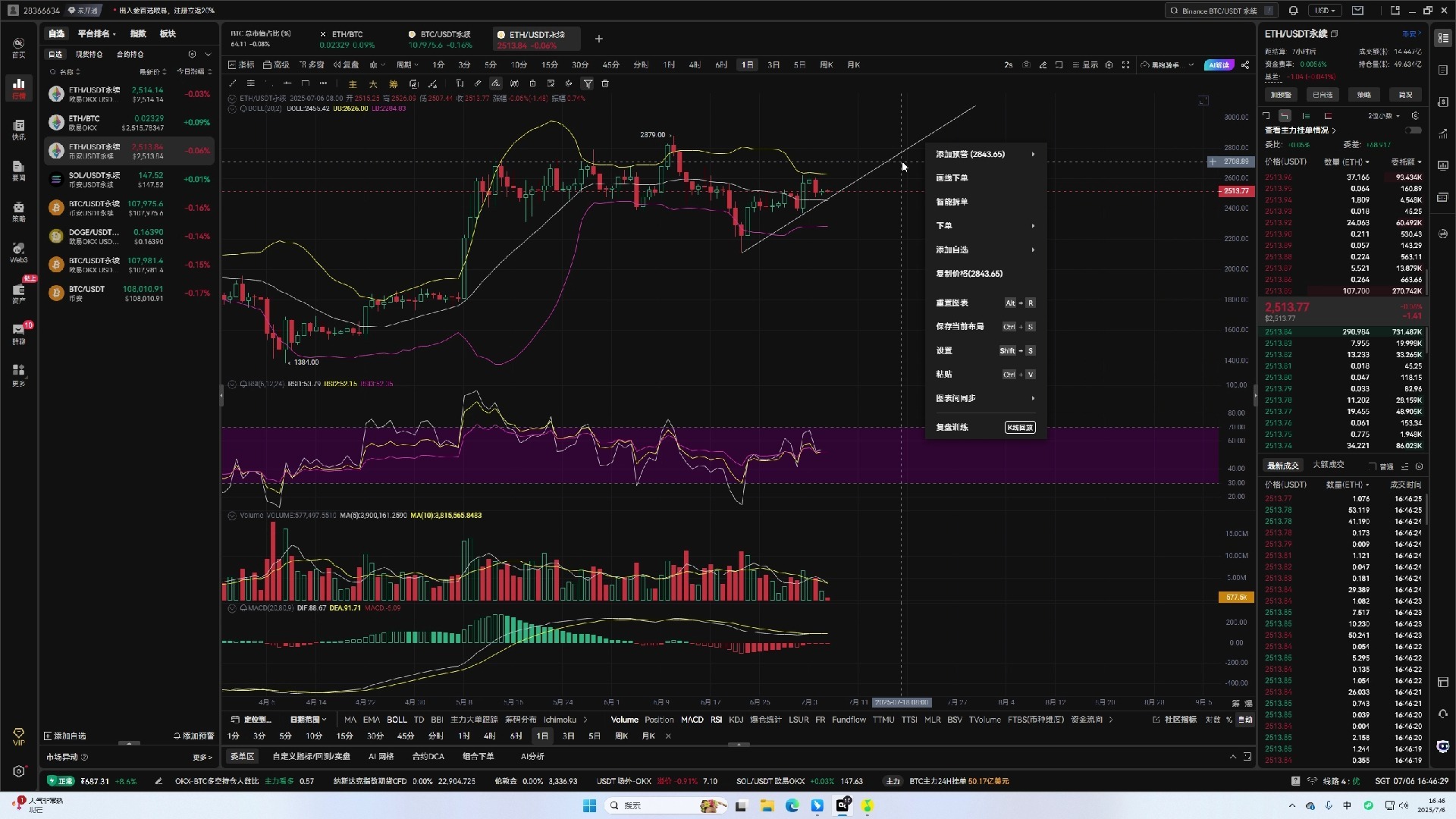1456x819 pixels.
Task: Expand the 周期 period dropdown
Action: click(407, 65)
